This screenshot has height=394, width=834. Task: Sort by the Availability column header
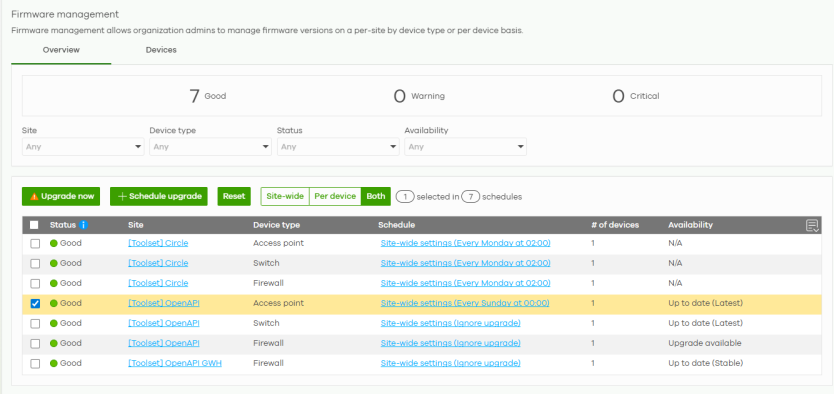pos(690,225)
